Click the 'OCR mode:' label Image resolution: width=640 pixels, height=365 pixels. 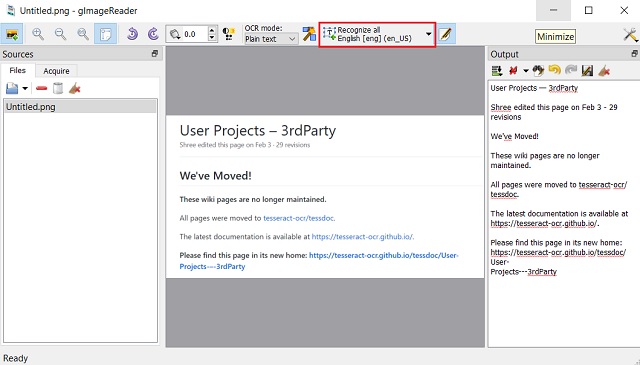(263, 28)
